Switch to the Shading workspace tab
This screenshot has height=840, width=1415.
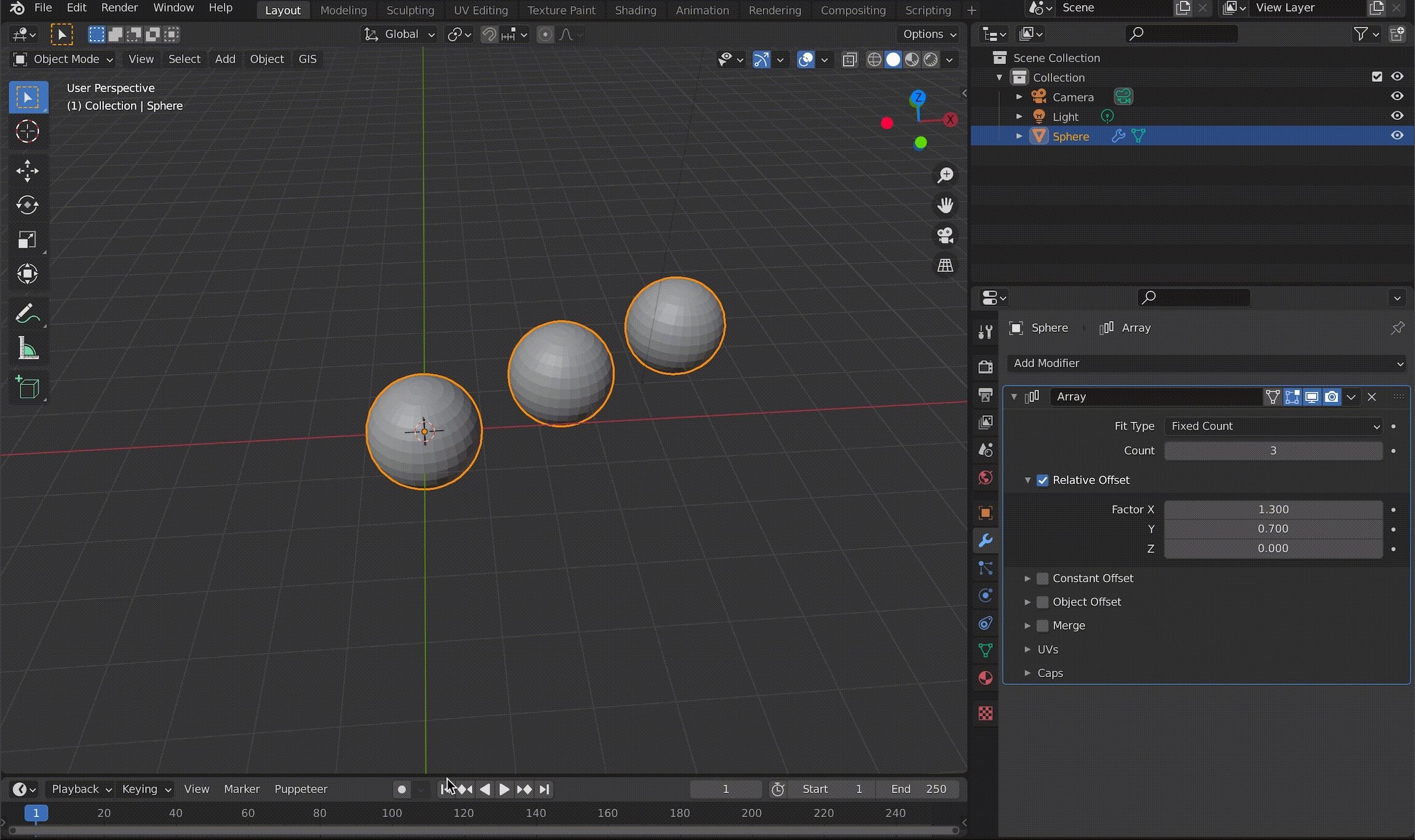point(636,10)
